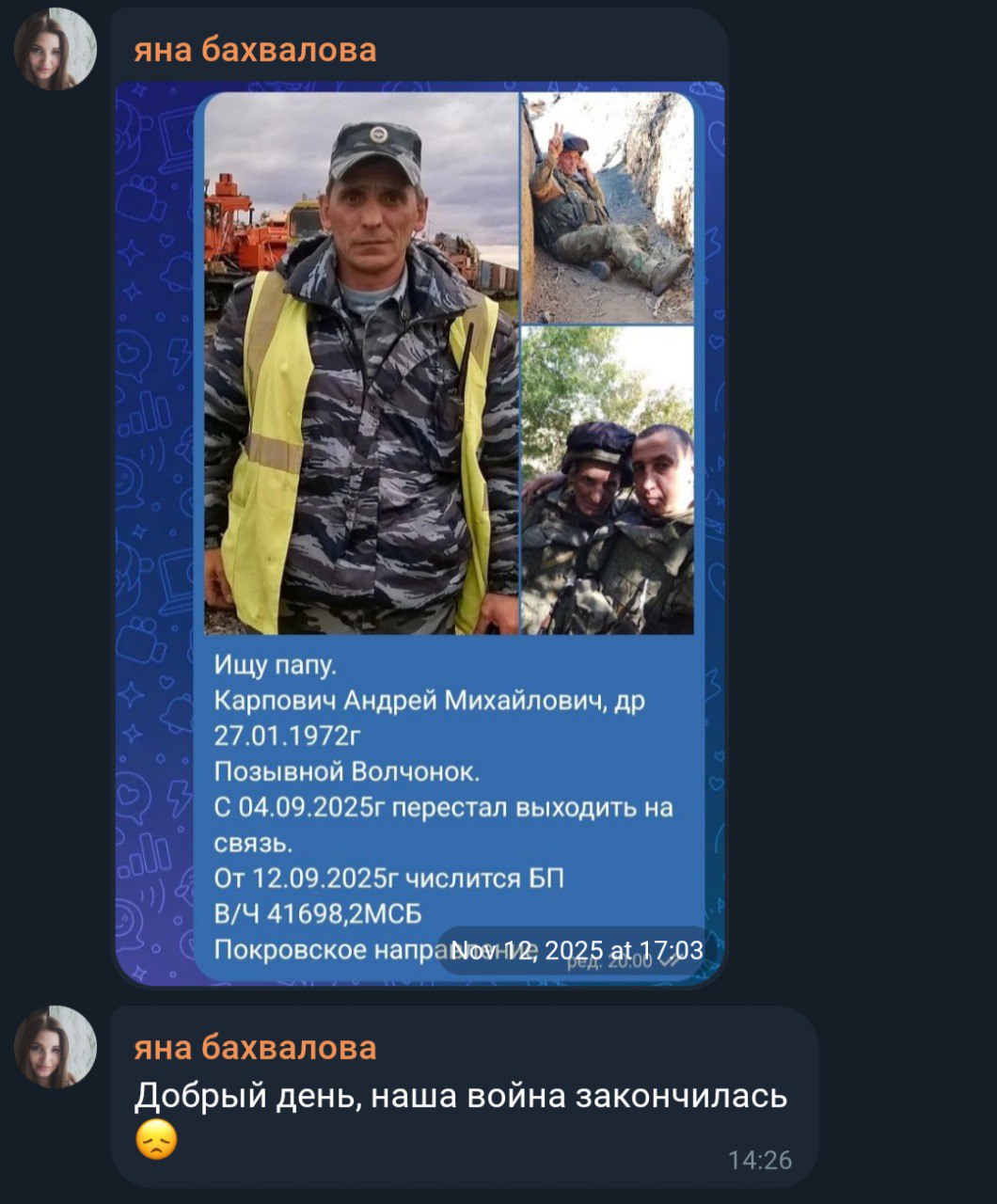Screen dimensions: 997x1204
Task: Click the 'ред. 20:00' edited timestamp
Action: tap(608, 960)
